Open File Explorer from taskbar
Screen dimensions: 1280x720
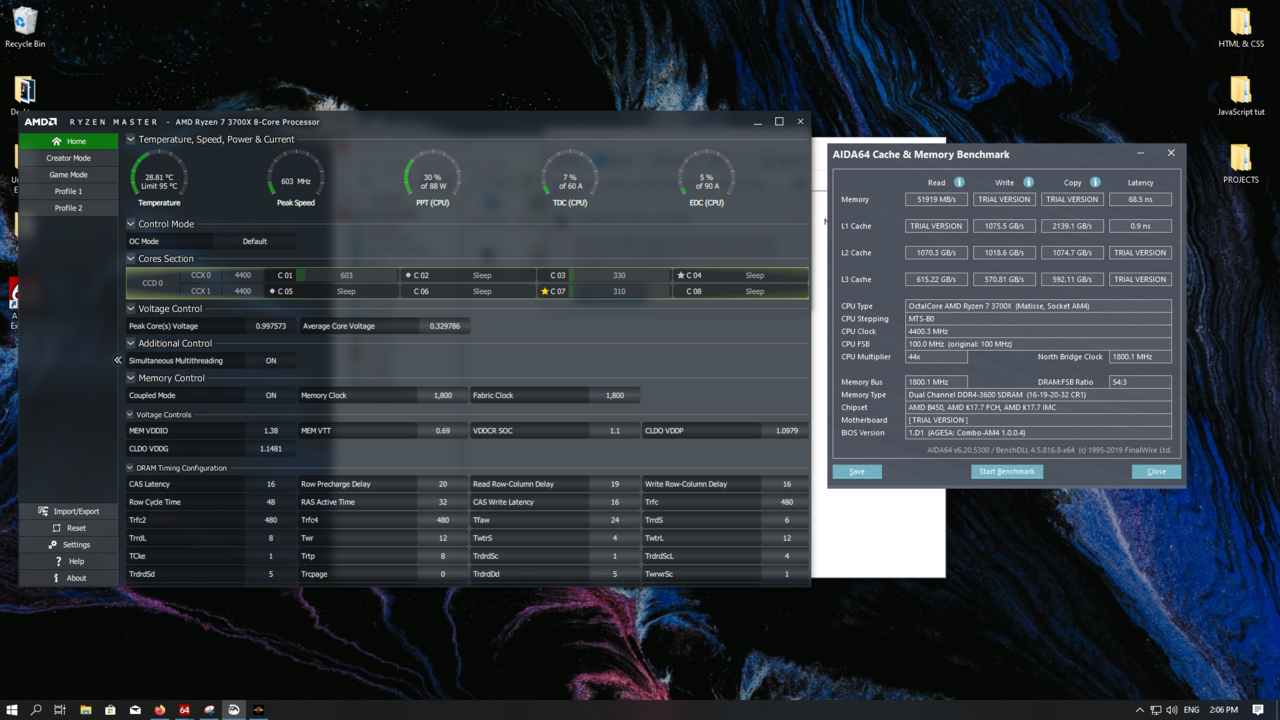[86, 710]
